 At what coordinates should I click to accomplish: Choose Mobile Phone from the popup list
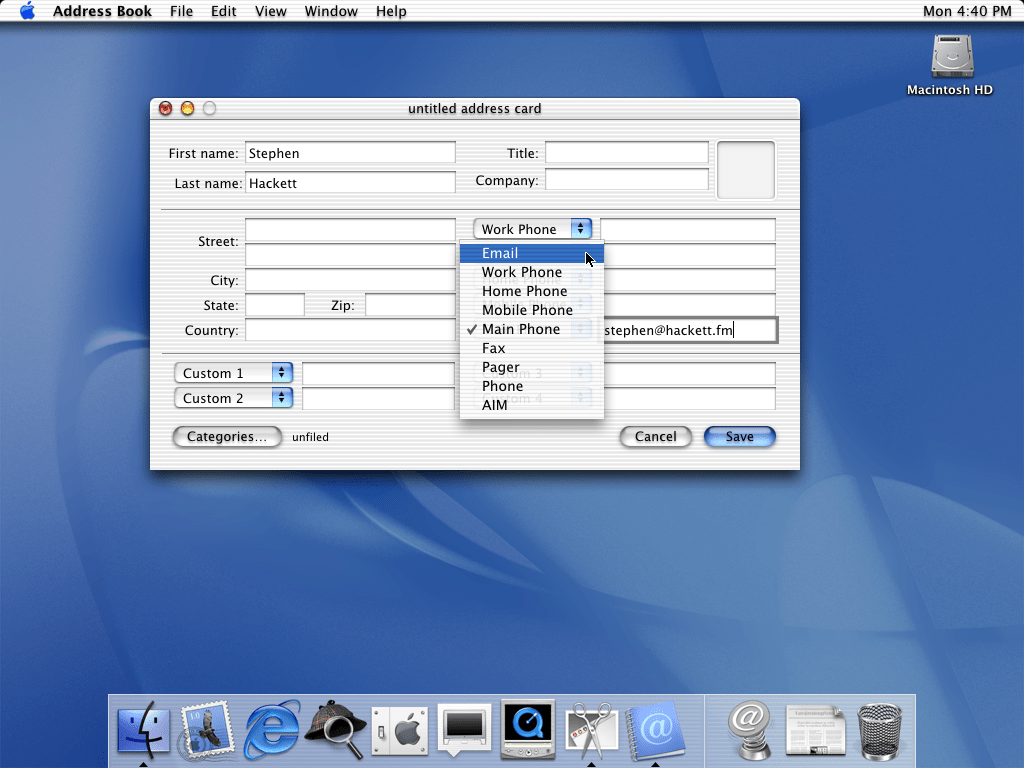(x=527, y=310)
